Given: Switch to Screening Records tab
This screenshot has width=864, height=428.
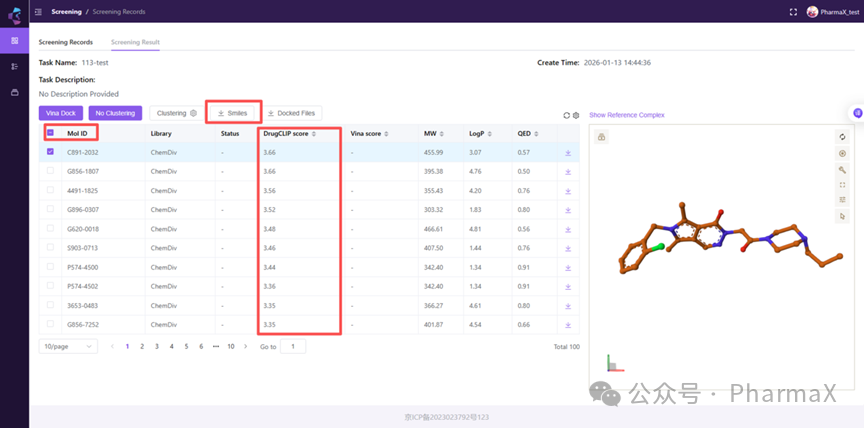Looking at the screenshot, I should pyautogui.click(x=65, y=42).
